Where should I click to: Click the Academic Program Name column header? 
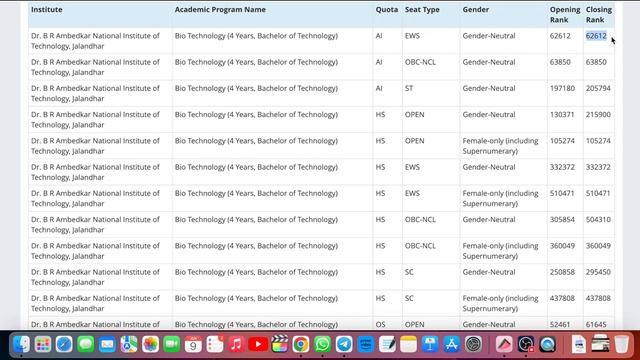tap(220, 9)
